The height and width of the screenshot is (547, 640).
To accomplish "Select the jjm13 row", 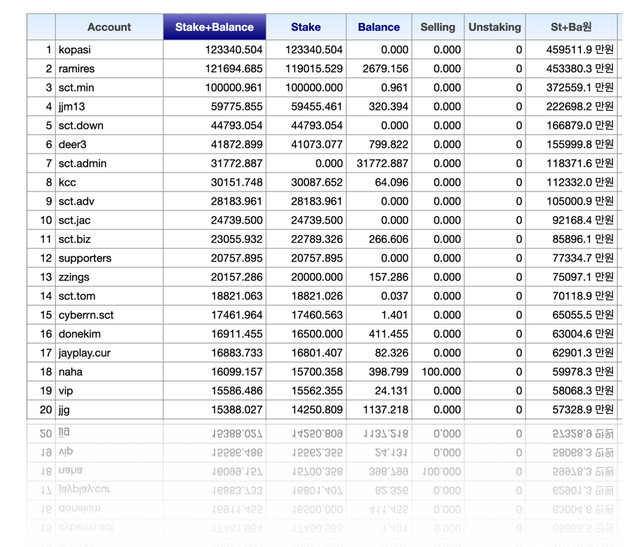I will 322,107.
